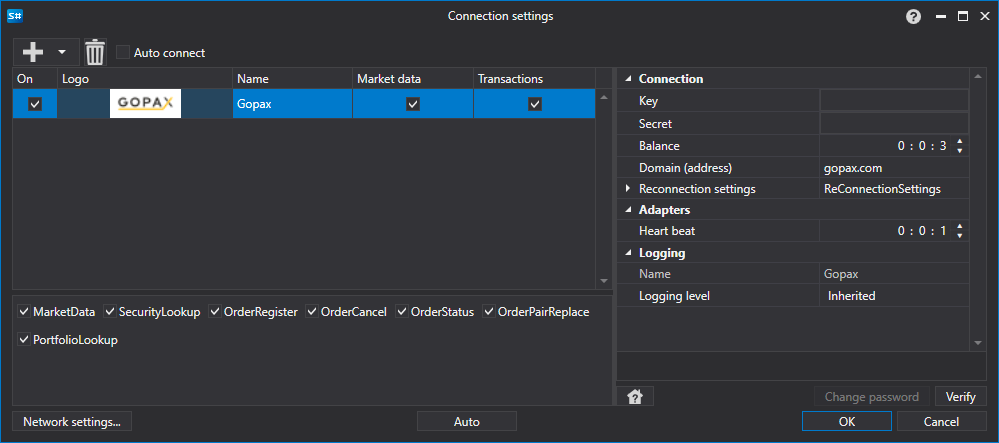Screen dimensions: 999x443
Task: Toggle Market data checkbox for Gopax
Action: pyautogui.click(x=413, y=104)
